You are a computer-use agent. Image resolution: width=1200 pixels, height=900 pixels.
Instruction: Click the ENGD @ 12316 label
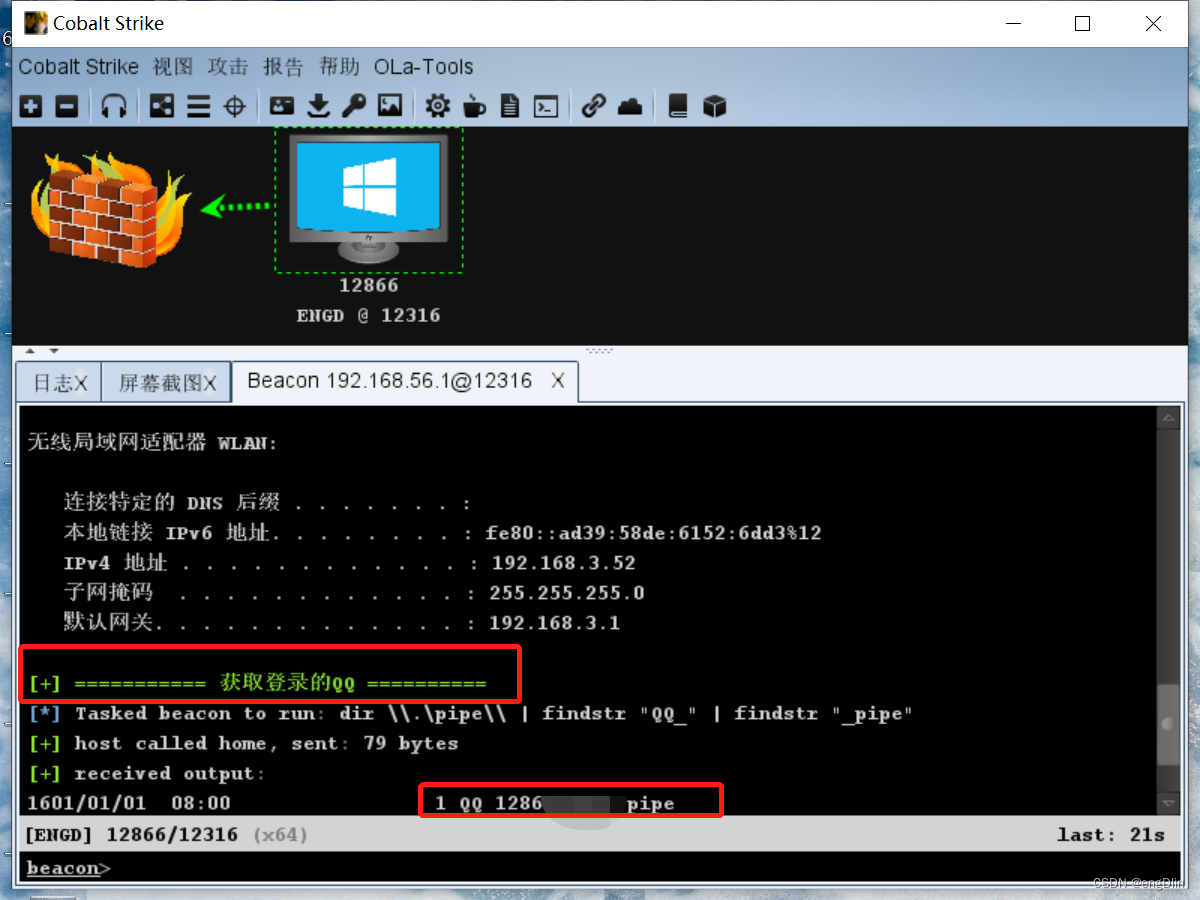(368, 316)
